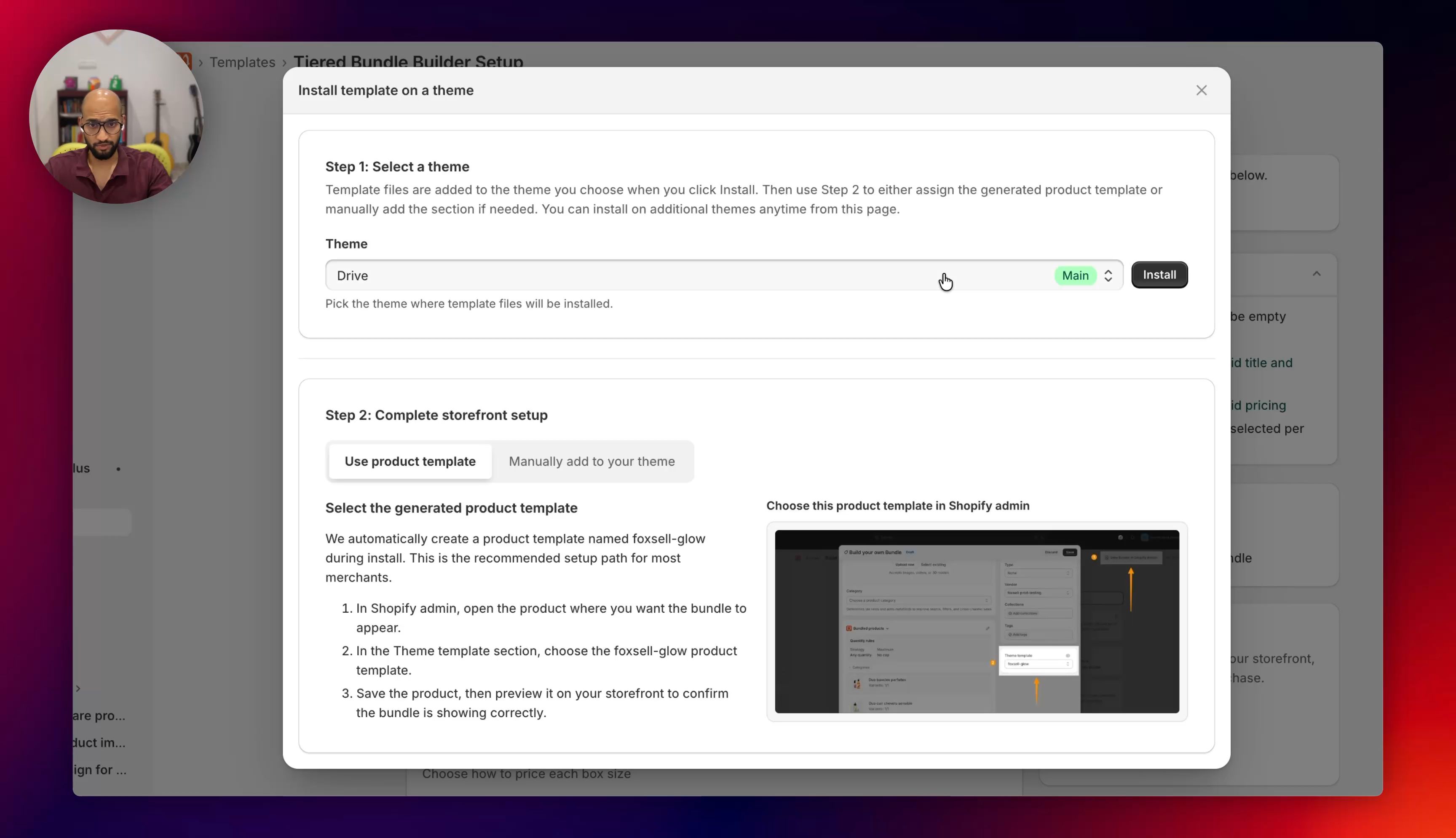Image resolution: width=1456 pixels, height=838 pixels.
Task: Click the Templates breadcrumb link
Action: coord(242,62)
